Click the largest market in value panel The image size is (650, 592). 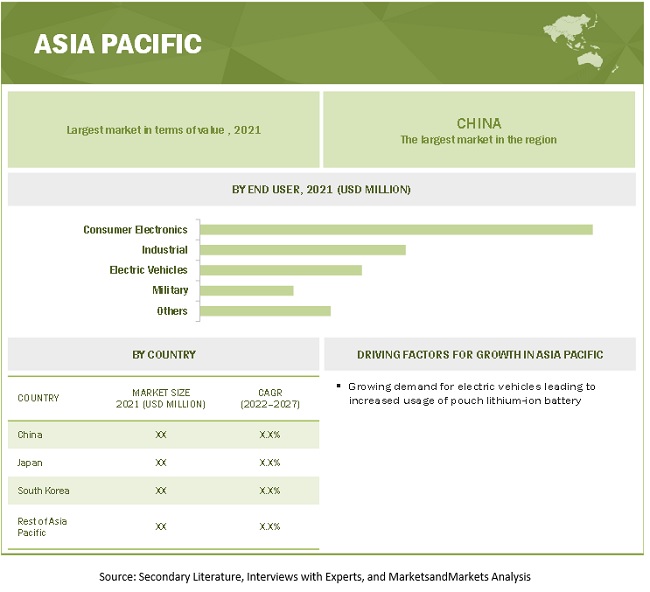(163, 130)
